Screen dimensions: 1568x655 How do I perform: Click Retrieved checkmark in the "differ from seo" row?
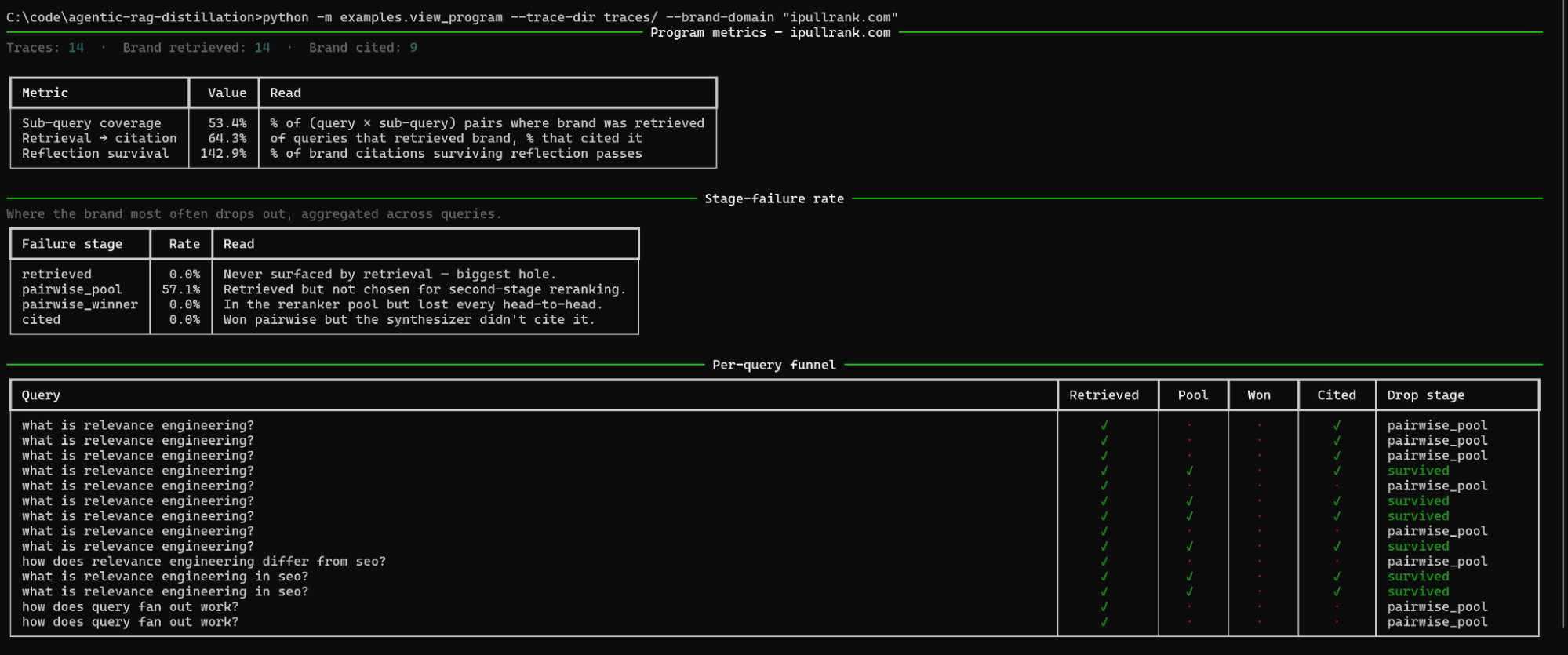click(x=1104, y=562)
